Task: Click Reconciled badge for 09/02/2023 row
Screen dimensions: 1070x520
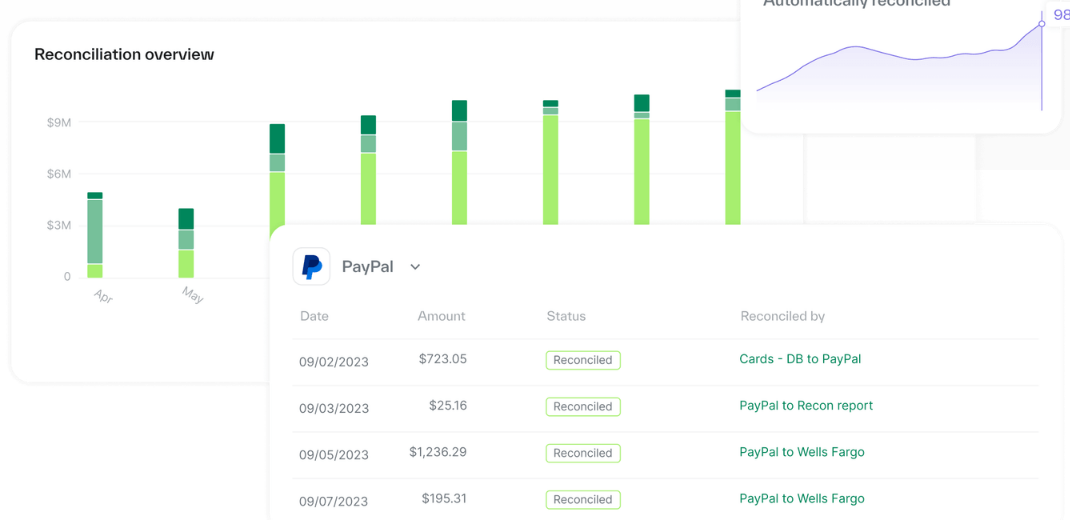Action: (x=583, y=360)
